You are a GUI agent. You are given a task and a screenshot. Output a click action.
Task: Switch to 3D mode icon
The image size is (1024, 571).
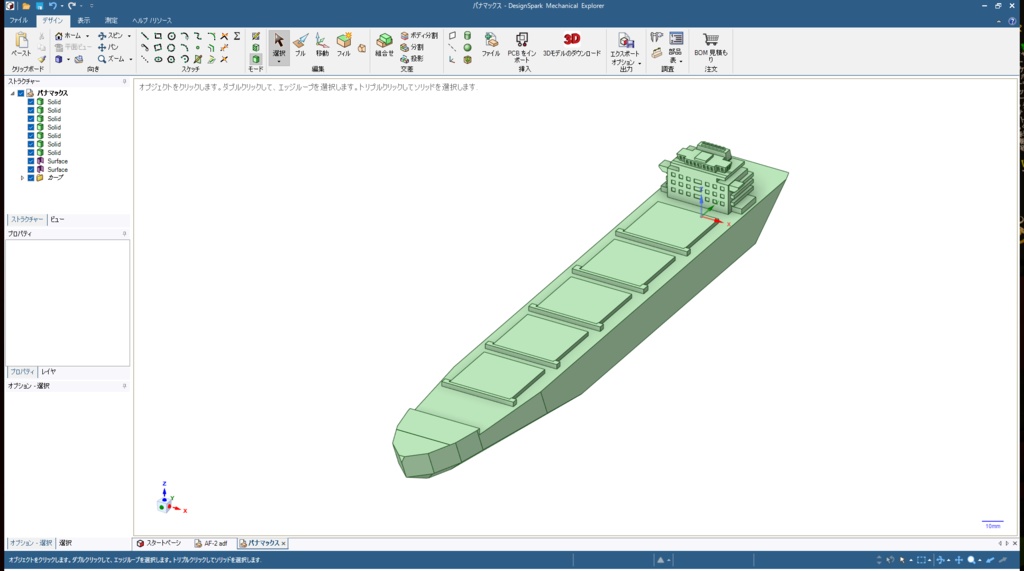click(256, 59)
